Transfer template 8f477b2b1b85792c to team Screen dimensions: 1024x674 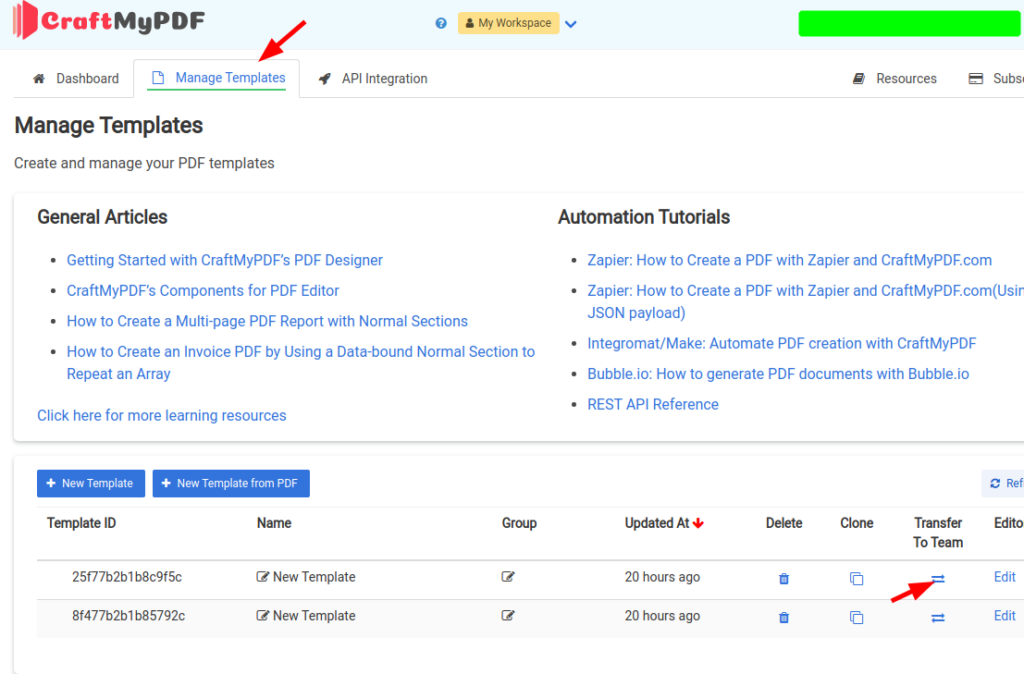tap(938, 617)
